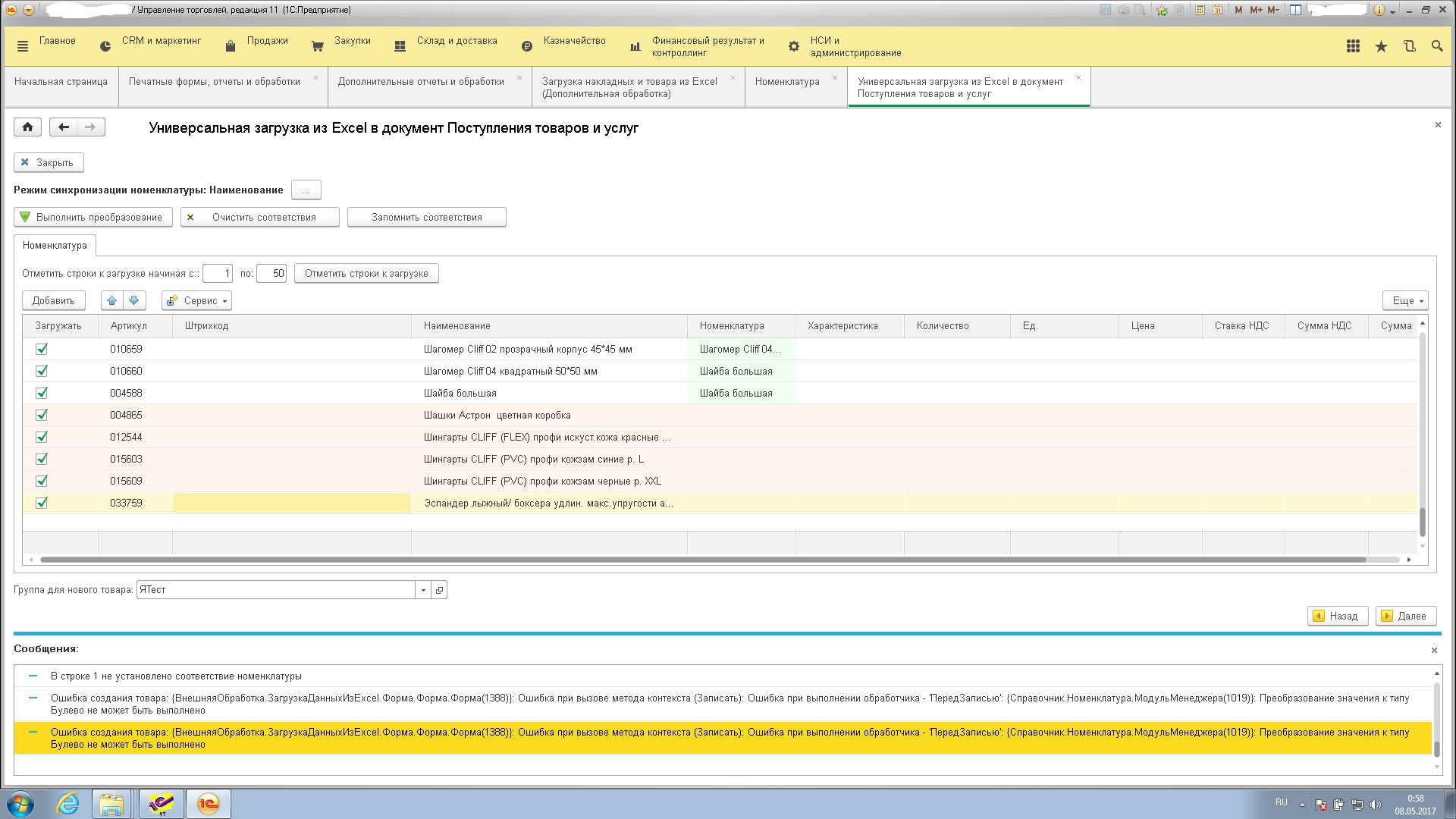The width and height of the screenshot is (1456, 819).
Task: Focus the starting row number field
Action: [x=218, y=274]
